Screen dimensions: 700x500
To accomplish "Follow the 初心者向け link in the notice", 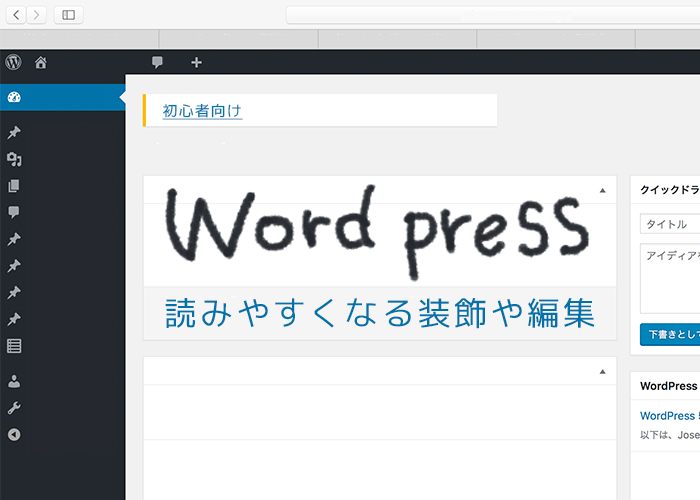I will pos(202,111).
